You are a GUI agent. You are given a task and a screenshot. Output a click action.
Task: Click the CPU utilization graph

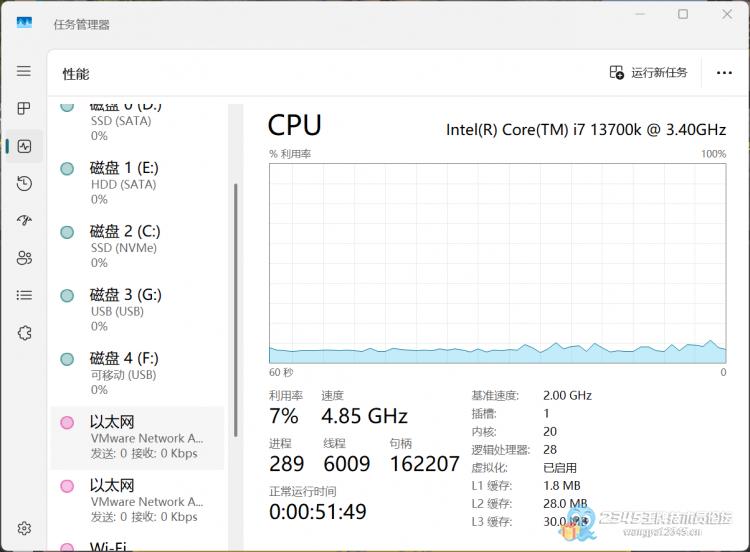pyautogui.click(x=497, y=263)
